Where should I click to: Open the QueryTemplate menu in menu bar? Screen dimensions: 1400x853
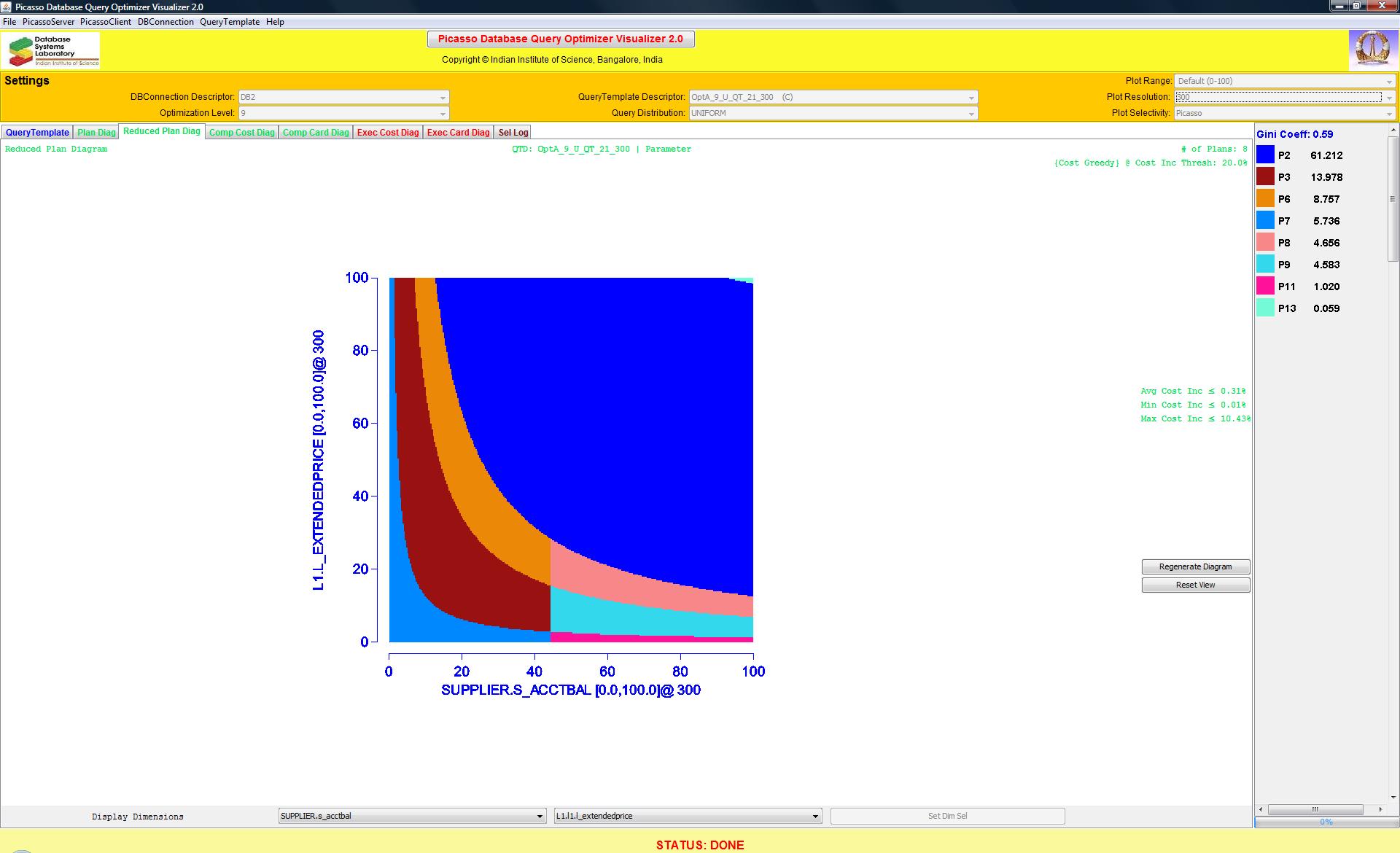pos(230,22)
